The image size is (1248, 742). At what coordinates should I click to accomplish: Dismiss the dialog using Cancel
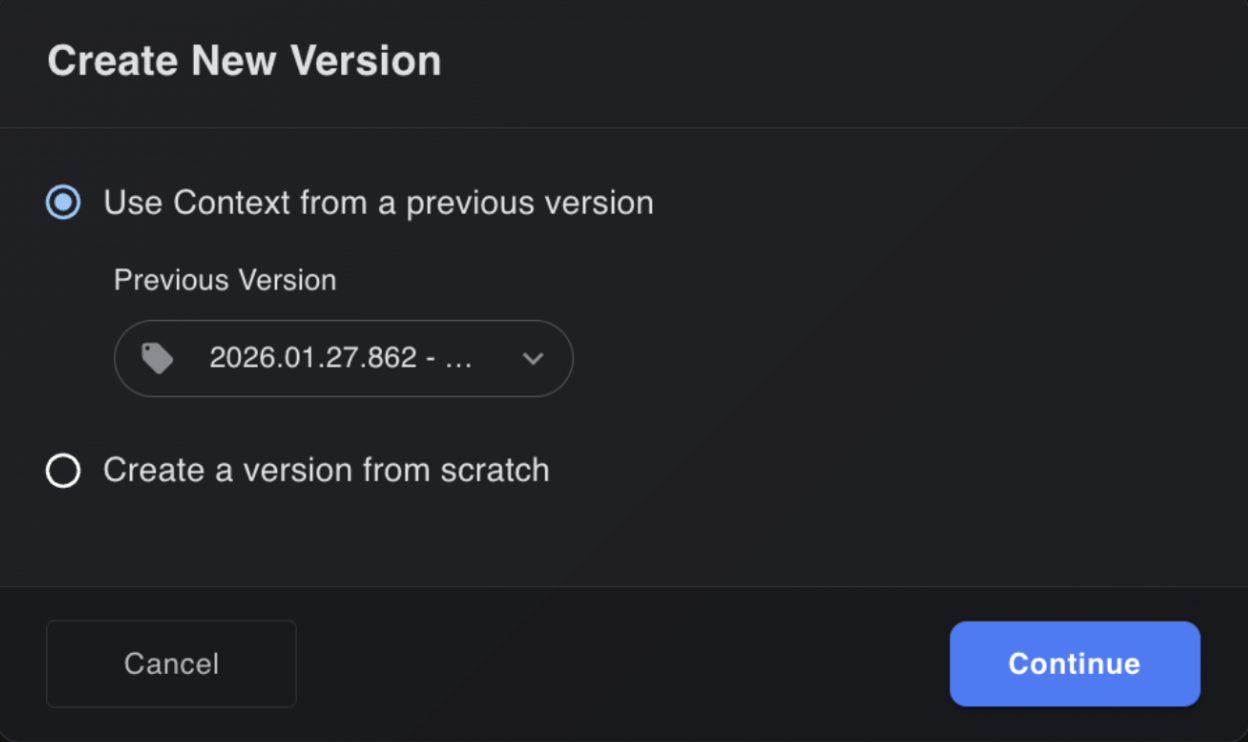click(x=171, y=664)
